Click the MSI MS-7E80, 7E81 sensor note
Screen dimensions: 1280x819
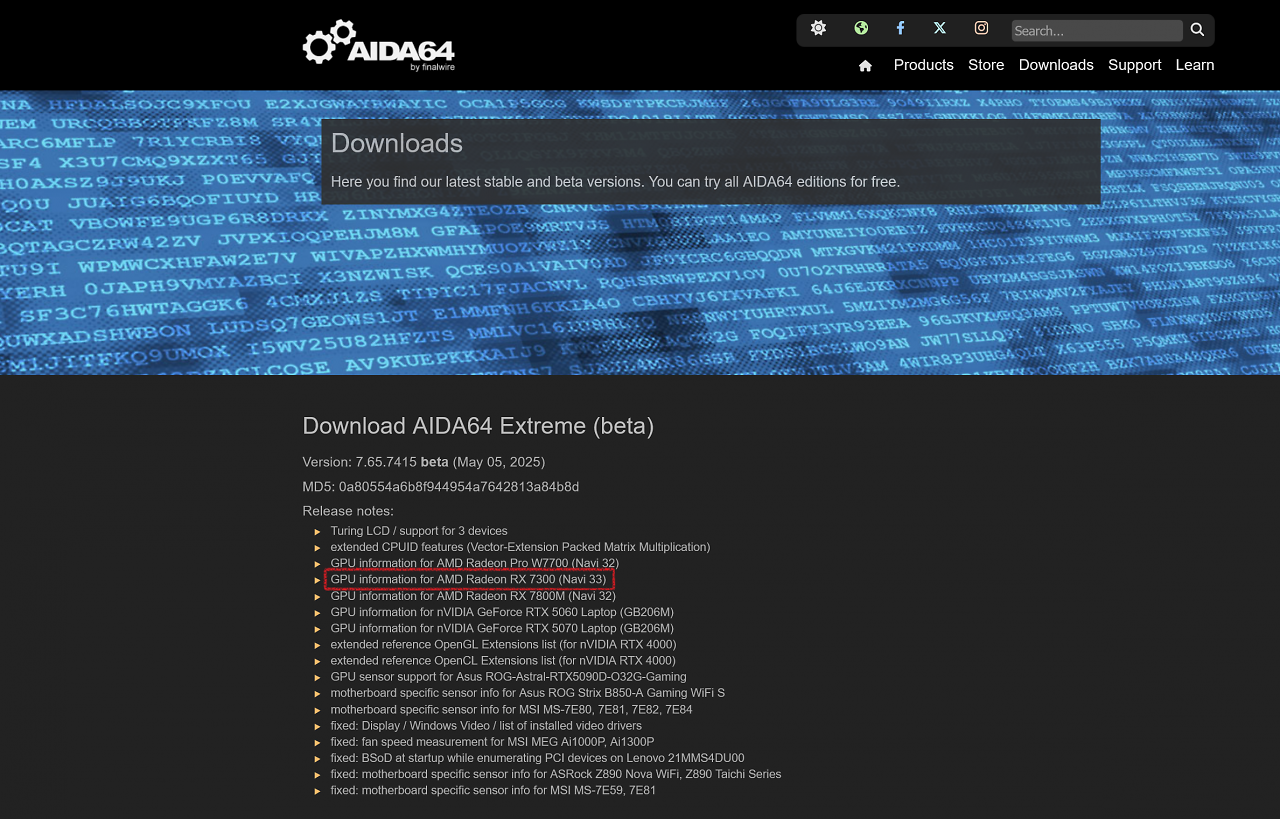point(512,709)
